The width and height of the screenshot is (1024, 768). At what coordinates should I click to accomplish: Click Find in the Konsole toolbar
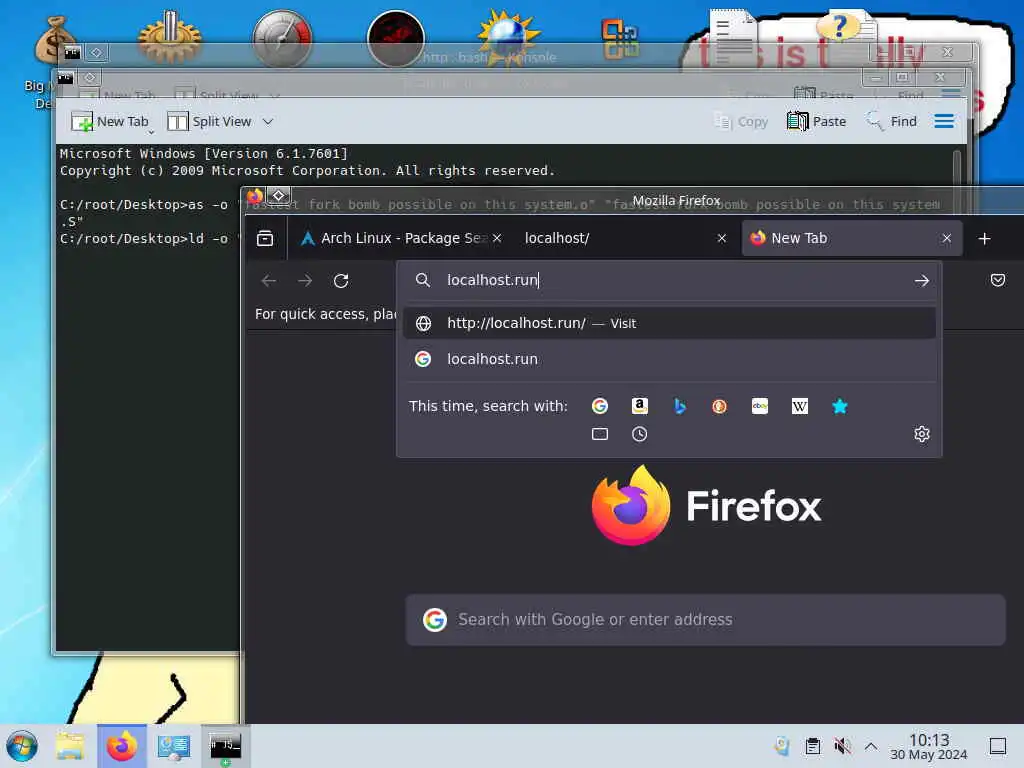click(x=891, y=121)
